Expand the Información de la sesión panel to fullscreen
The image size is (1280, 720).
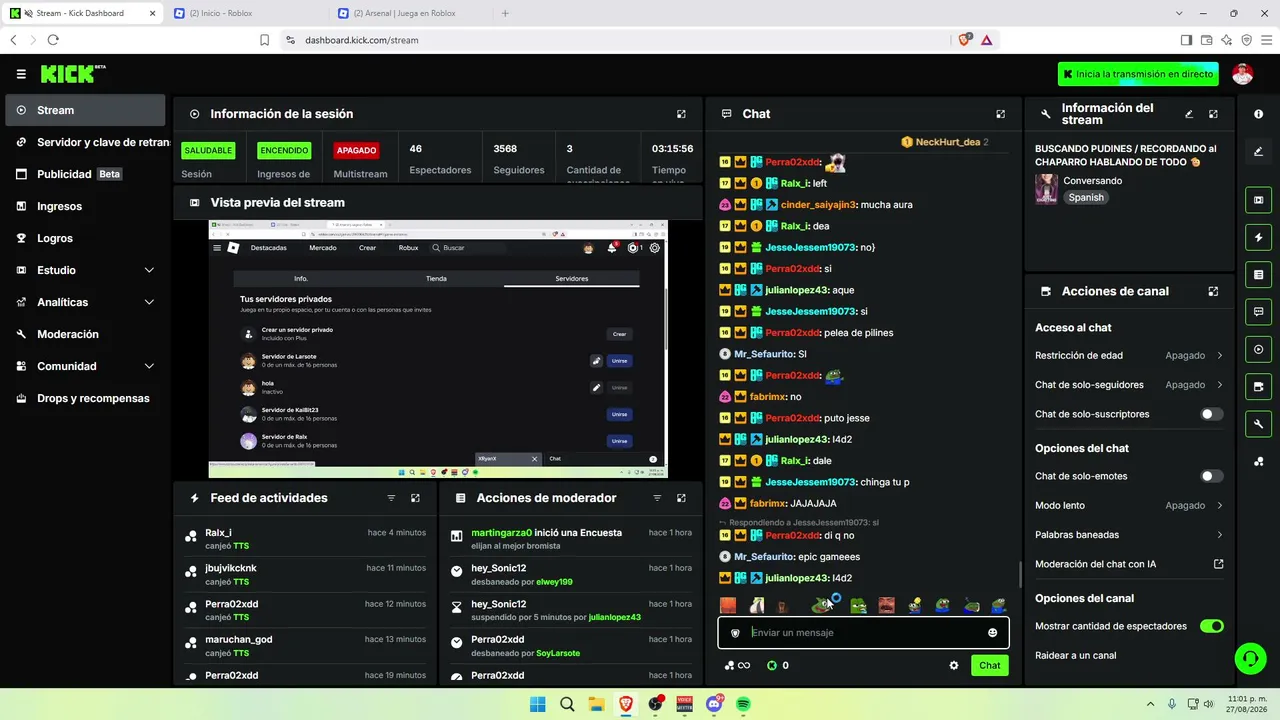click(681, 114)
